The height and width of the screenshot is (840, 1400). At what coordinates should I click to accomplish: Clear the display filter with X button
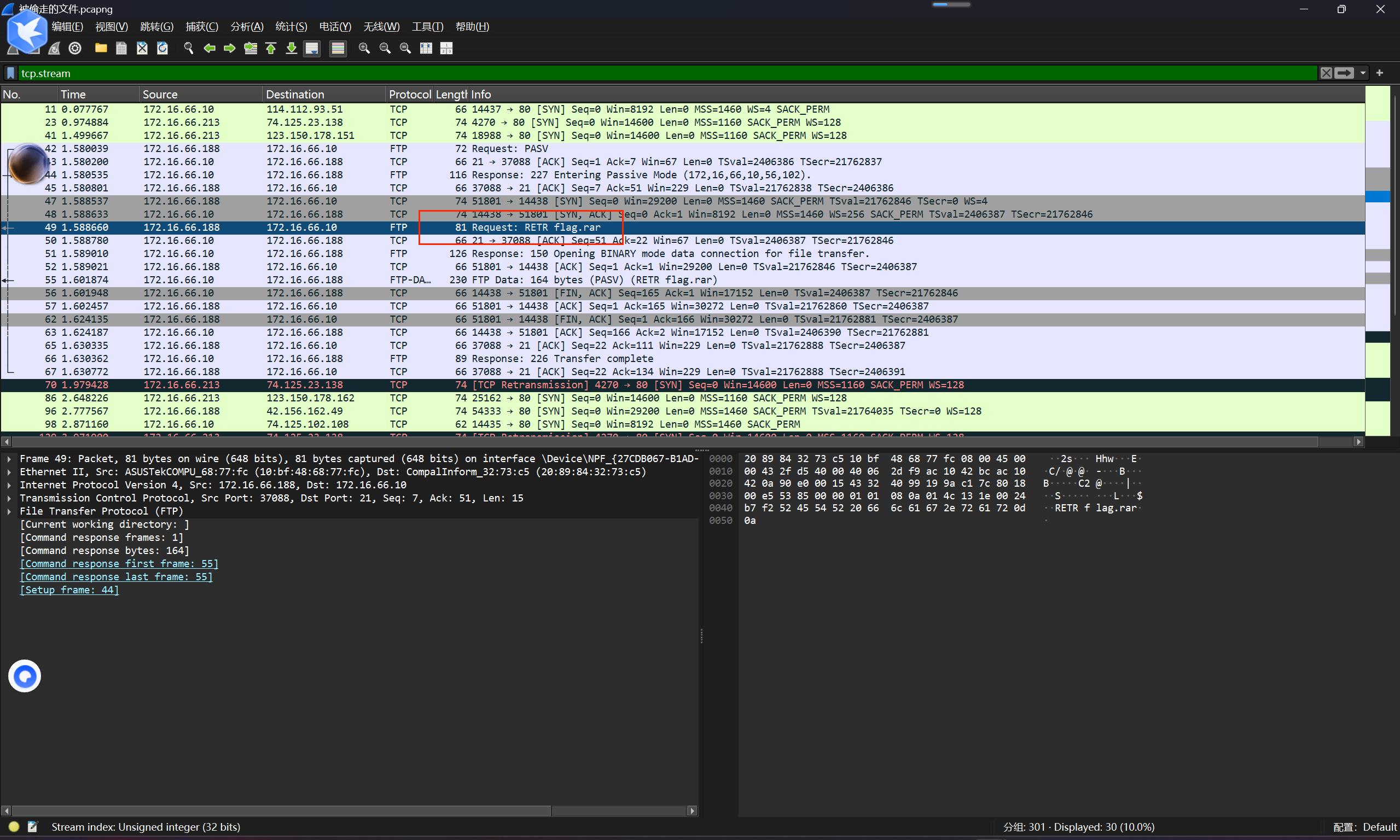[x=1326, y=73]
